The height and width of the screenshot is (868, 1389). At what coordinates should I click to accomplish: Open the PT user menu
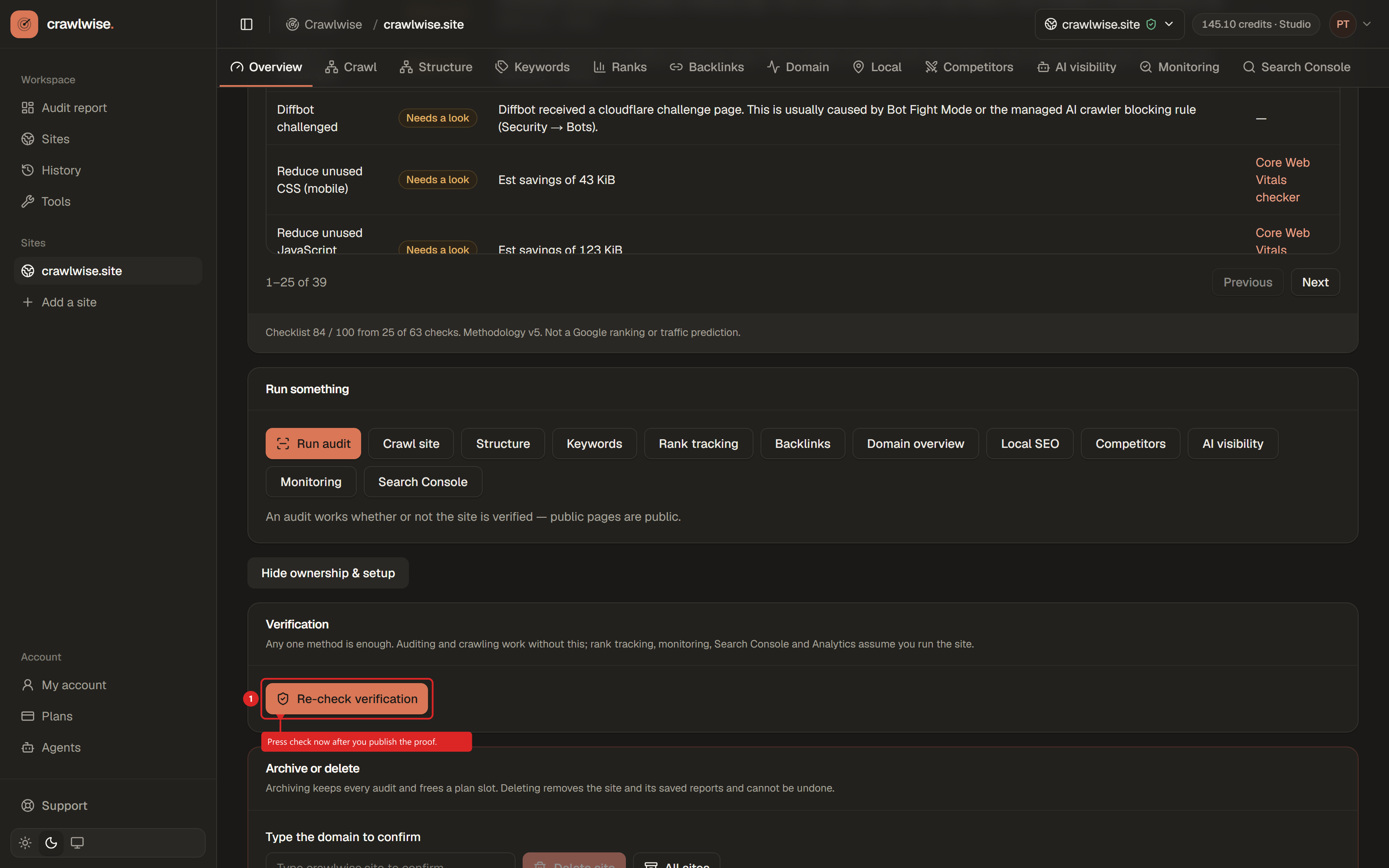[1351, 24]
